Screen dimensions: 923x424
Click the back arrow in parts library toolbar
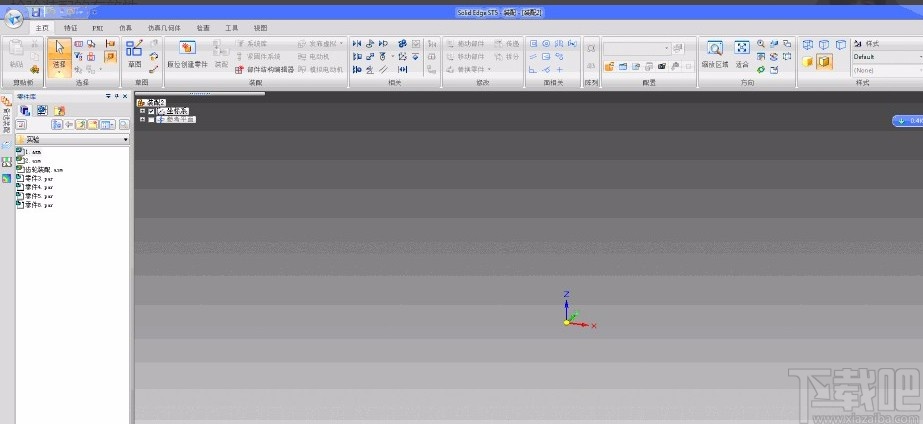tap(69, 125)
